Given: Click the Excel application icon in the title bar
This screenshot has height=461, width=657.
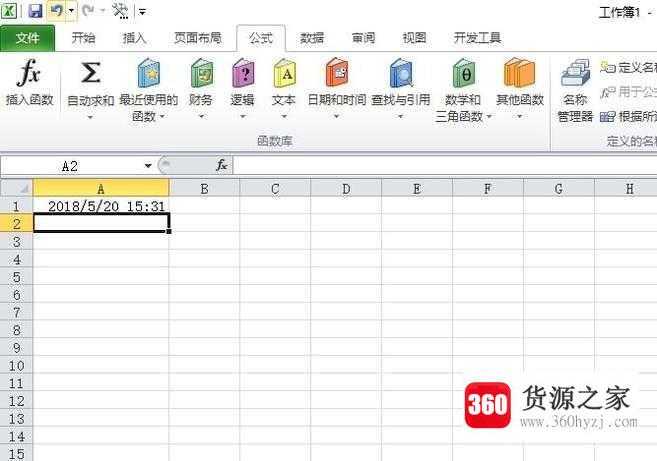Looking at the screenshot, I should click(9, 10).
